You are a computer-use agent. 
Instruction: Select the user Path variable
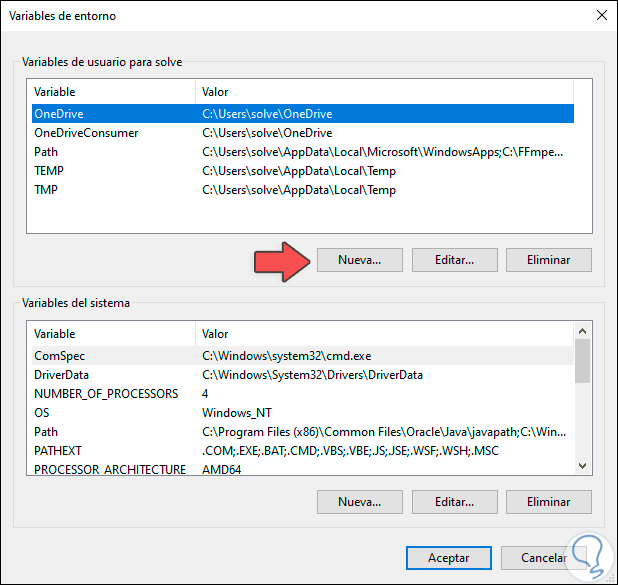point(46,152)
